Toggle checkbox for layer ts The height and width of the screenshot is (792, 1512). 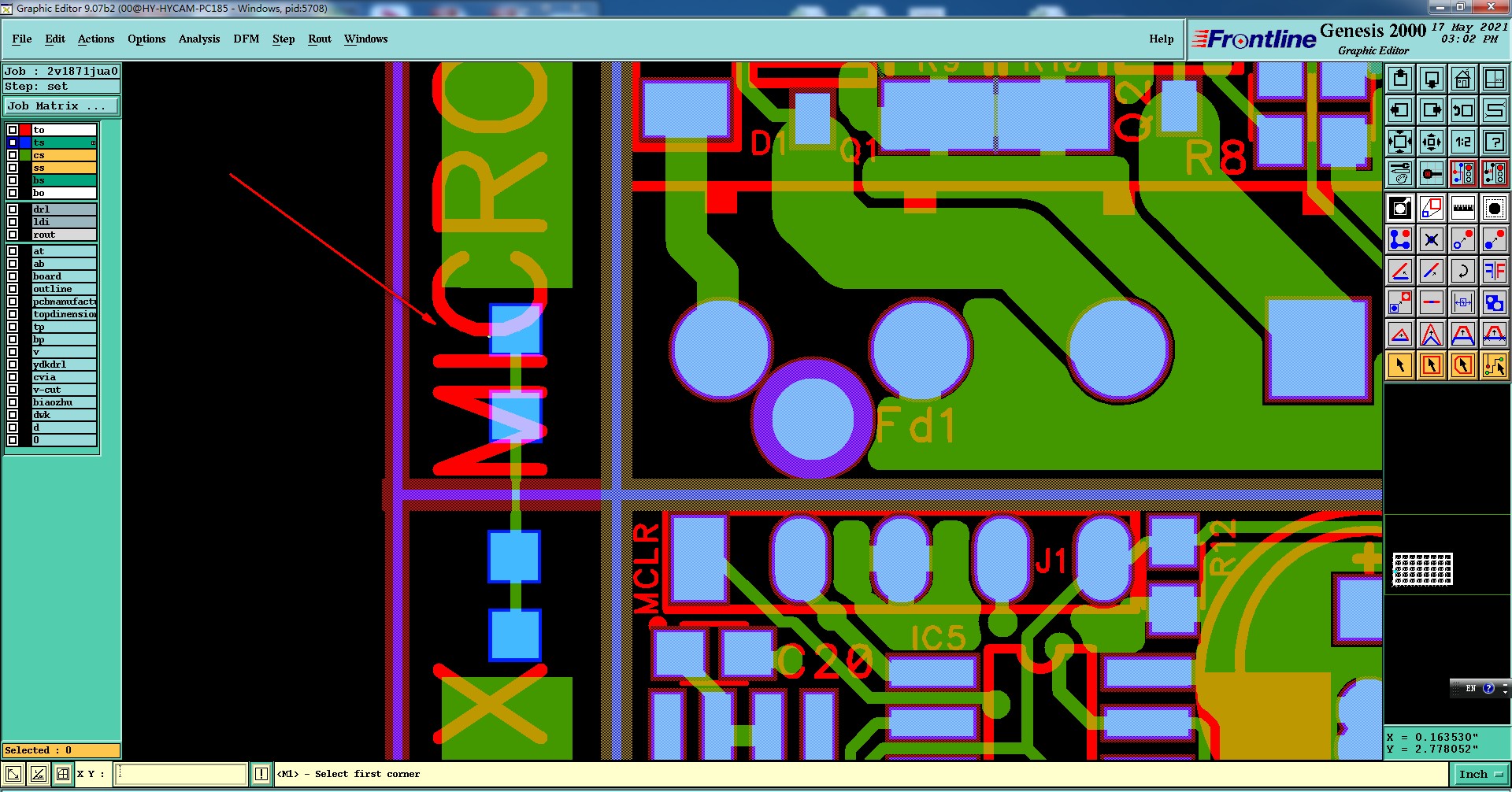tap(13, 142)
